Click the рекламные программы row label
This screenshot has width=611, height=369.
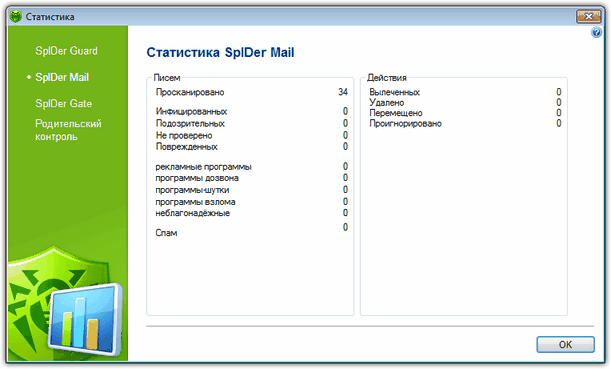click(203, 167)
